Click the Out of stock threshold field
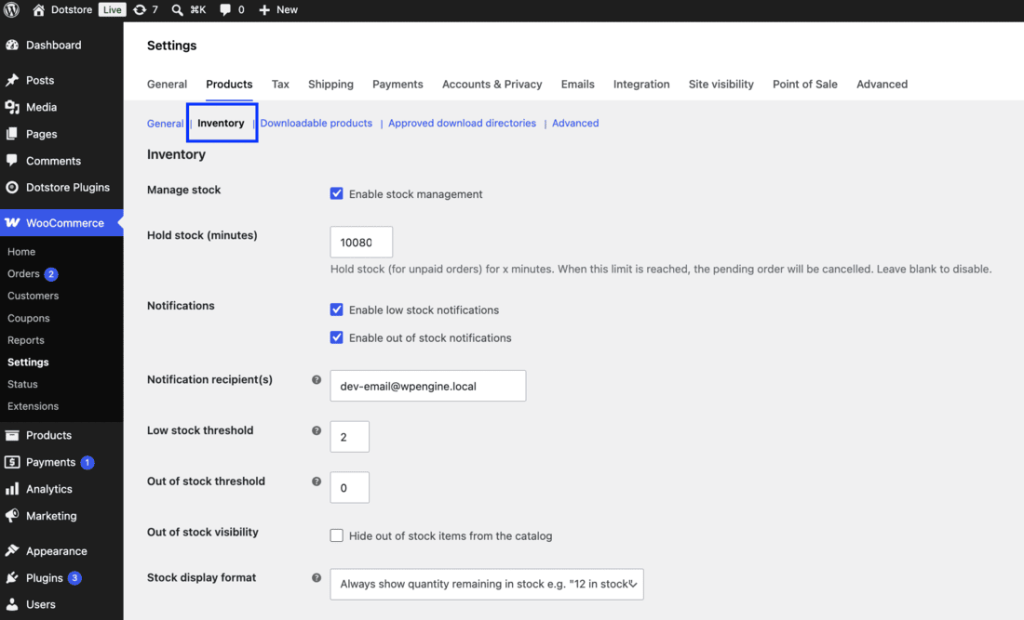 (349, 487)
